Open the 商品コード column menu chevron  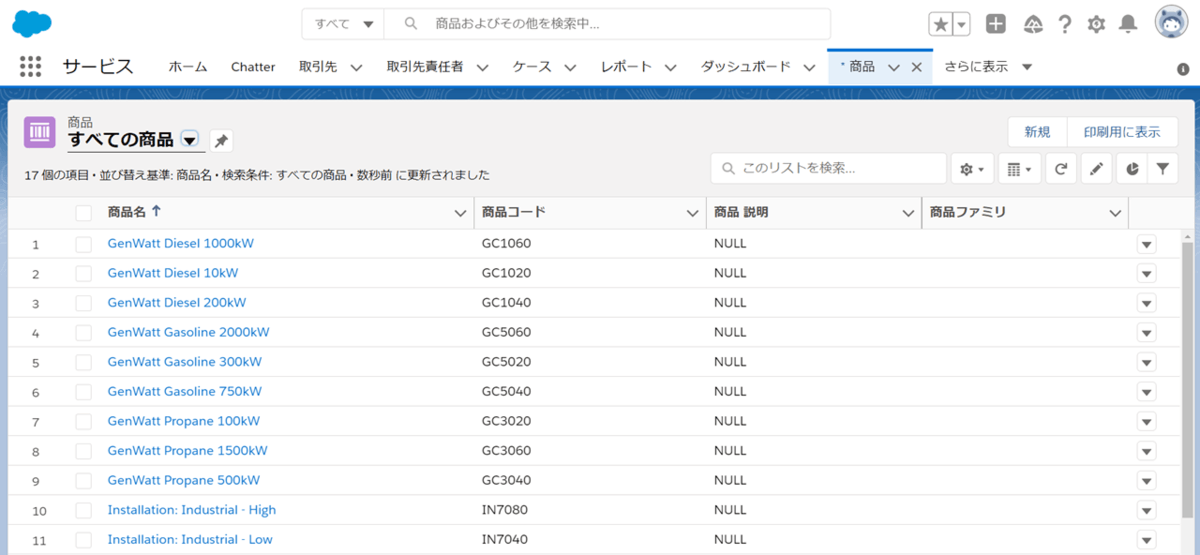click(x=692, y=213)
